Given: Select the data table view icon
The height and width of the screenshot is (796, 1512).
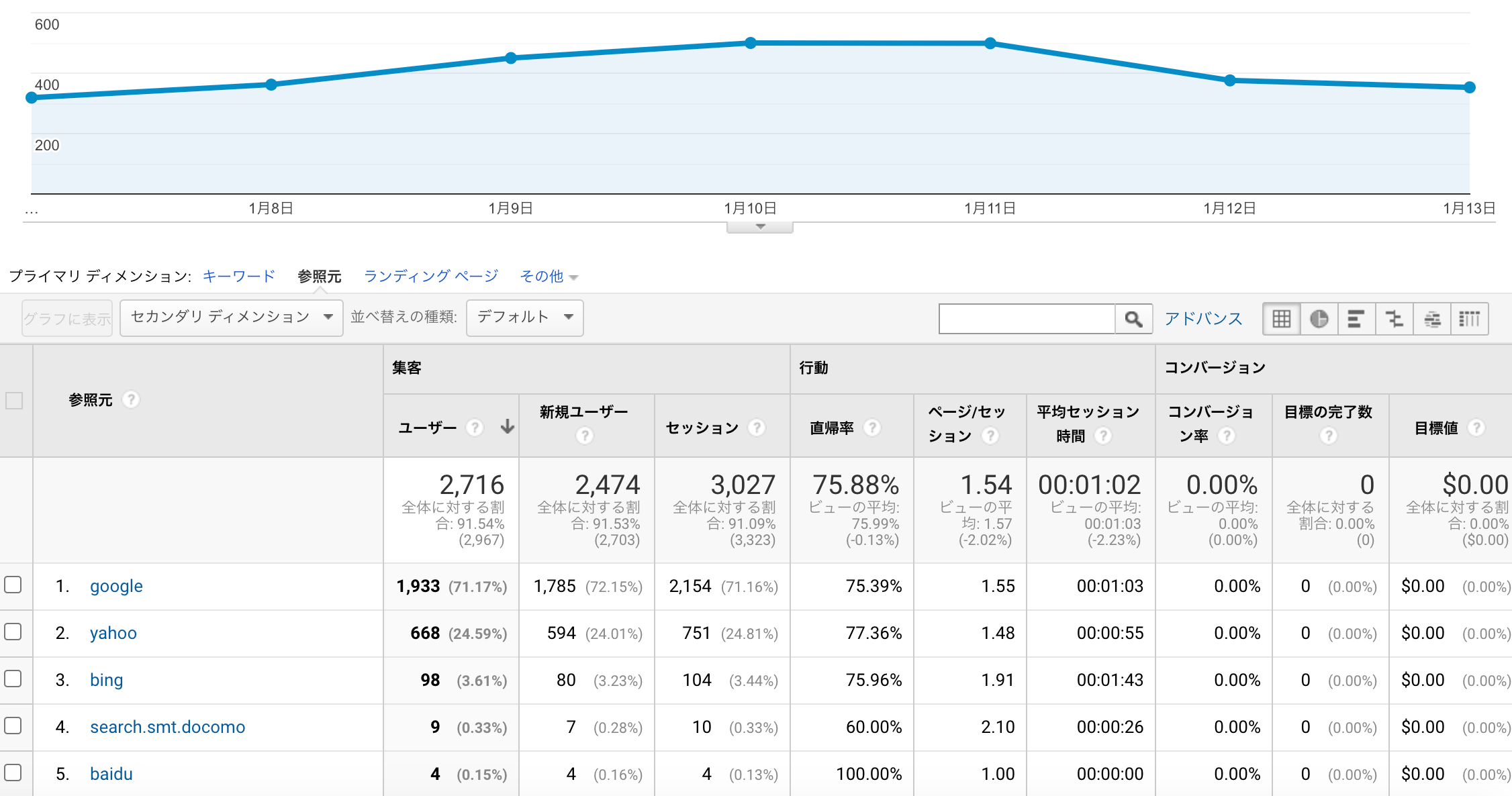Looking at the screenshot, I should click(1281, 318).
